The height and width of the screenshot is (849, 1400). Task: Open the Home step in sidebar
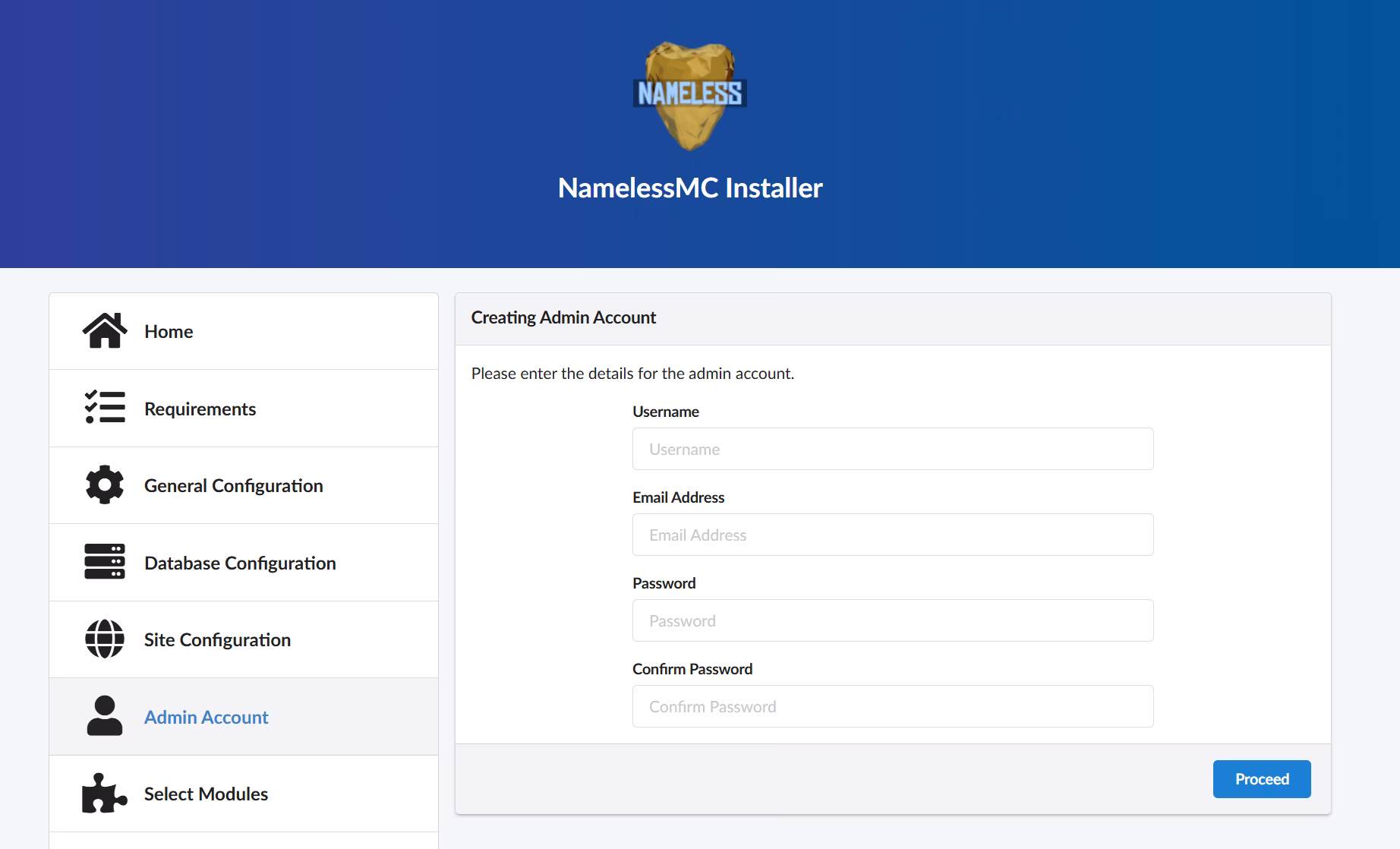coord(169,332)
